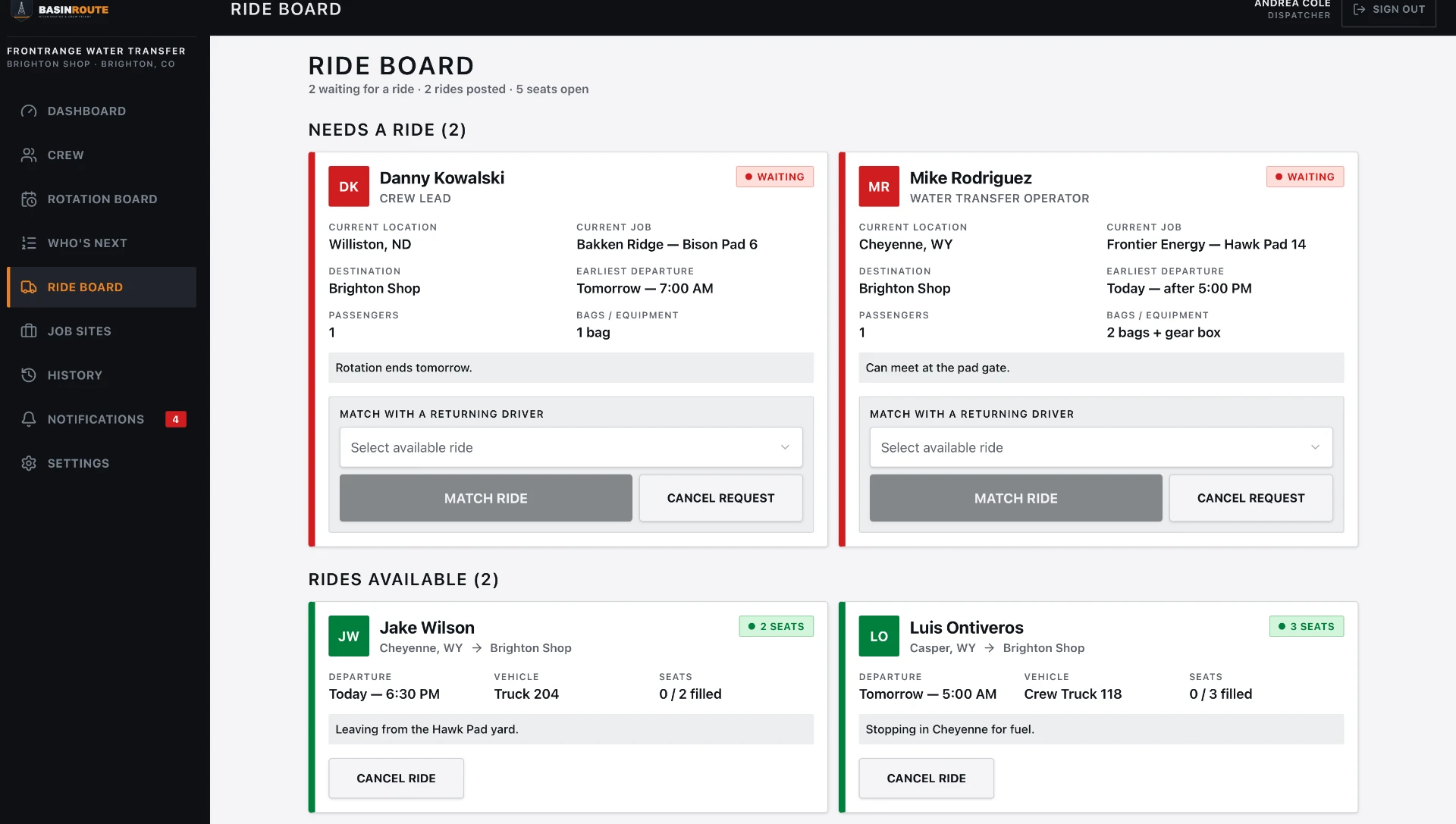Click the 2 Seats badge
The width and height of the screenshot is (1456, 824).
click(776, 626)
